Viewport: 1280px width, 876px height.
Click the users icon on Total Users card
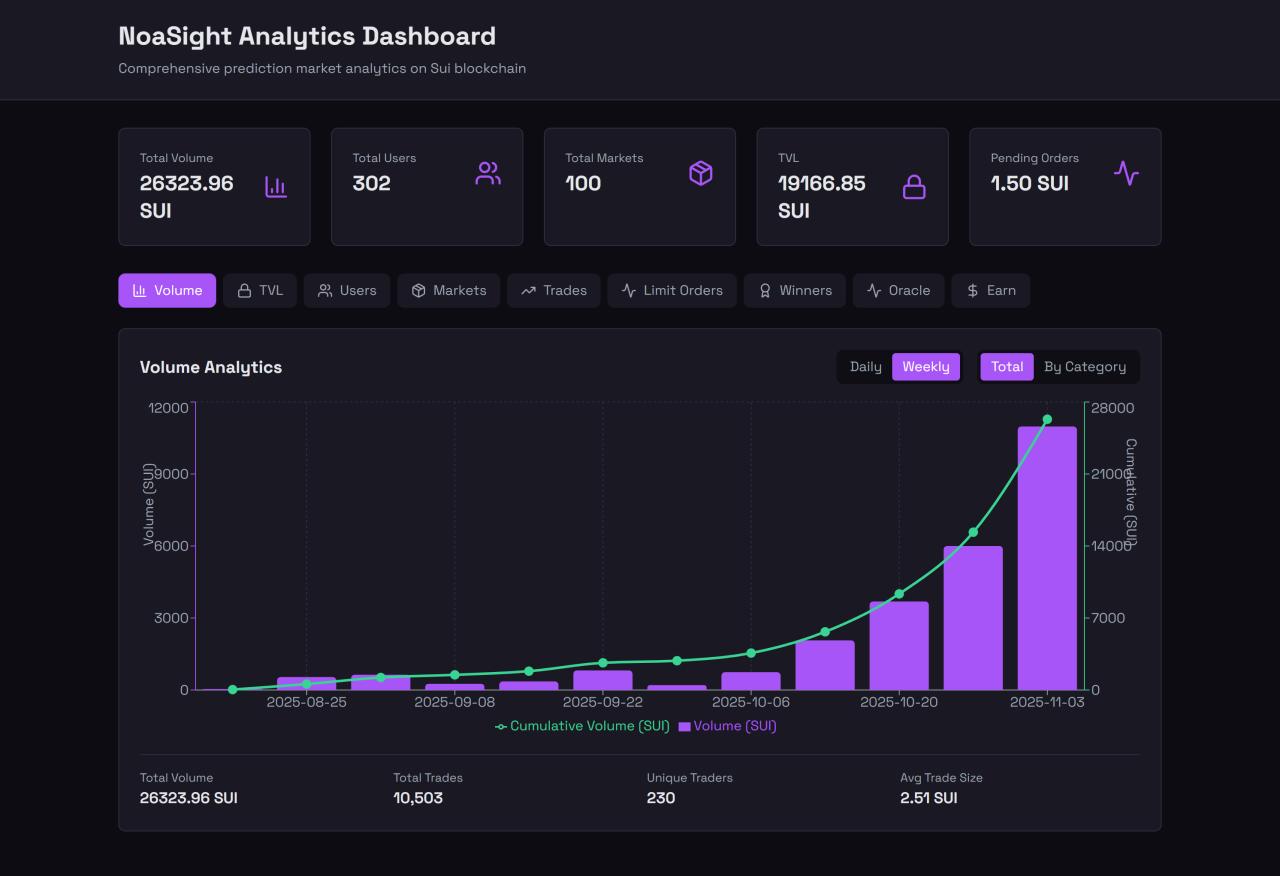pyautogui.click(x=487, y=173)
